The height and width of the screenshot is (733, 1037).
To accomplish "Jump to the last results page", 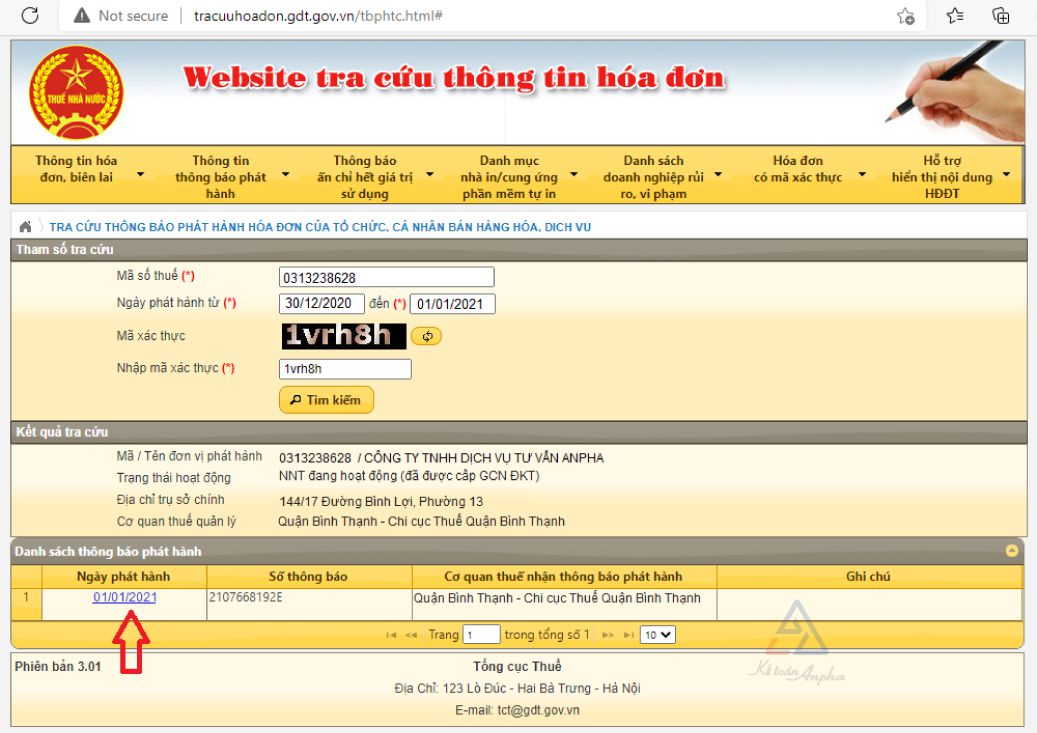I will click(628, 634).
